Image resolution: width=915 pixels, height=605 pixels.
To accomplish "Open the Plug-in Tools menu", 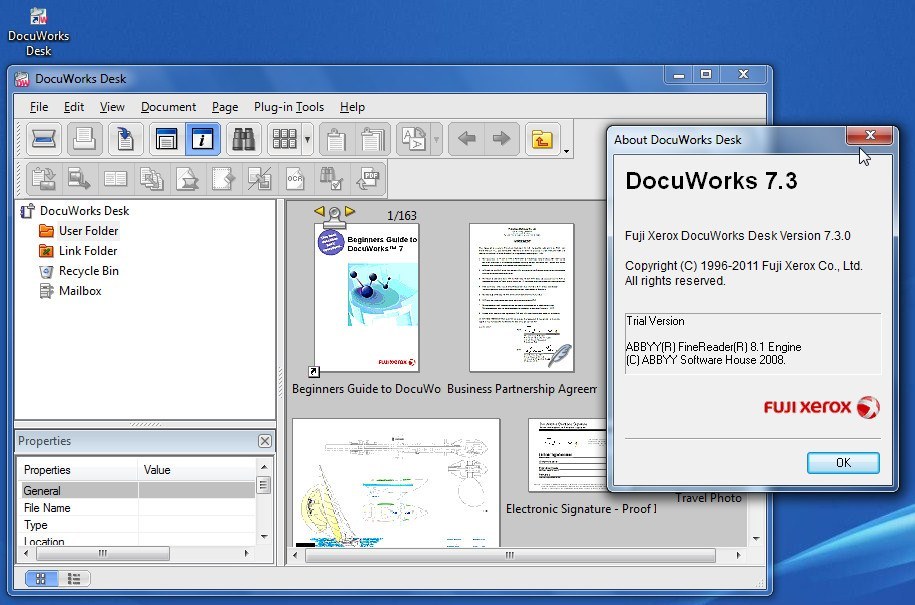I will [289, 107].
